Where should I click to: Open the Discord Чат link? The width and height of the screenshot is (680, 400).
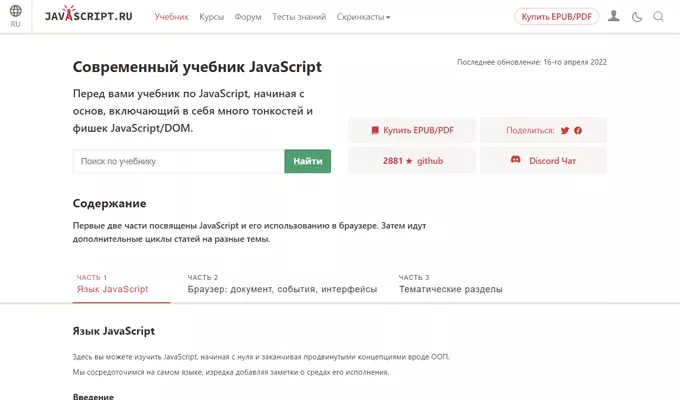click(x=552, y=161)
